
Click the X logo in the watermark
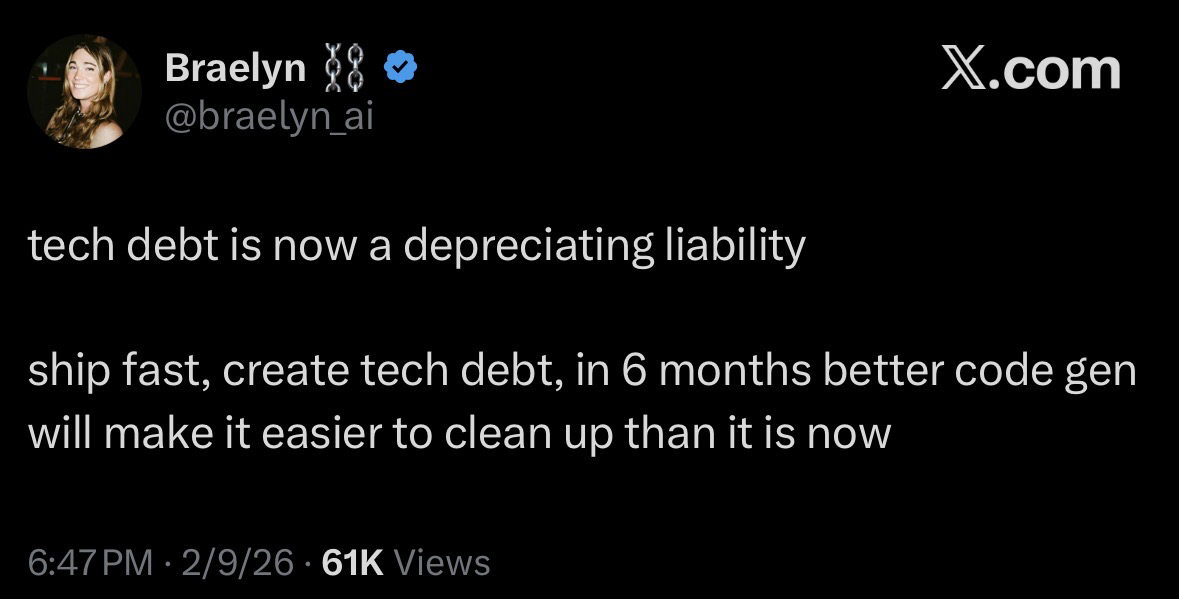point(963,70)
